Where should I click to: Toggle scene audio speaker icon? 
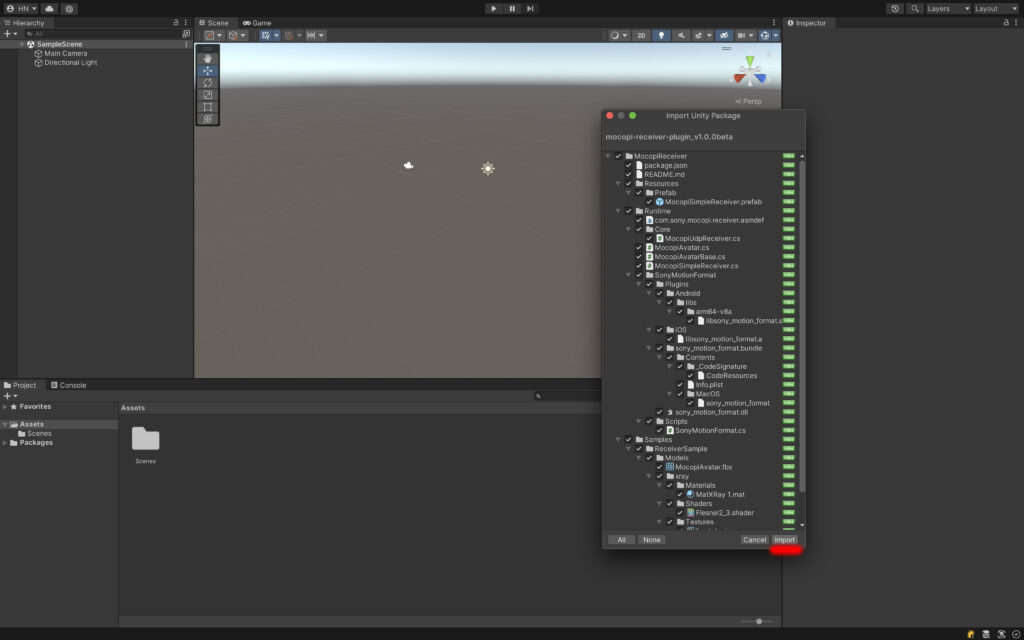click(x=680, y=35)
